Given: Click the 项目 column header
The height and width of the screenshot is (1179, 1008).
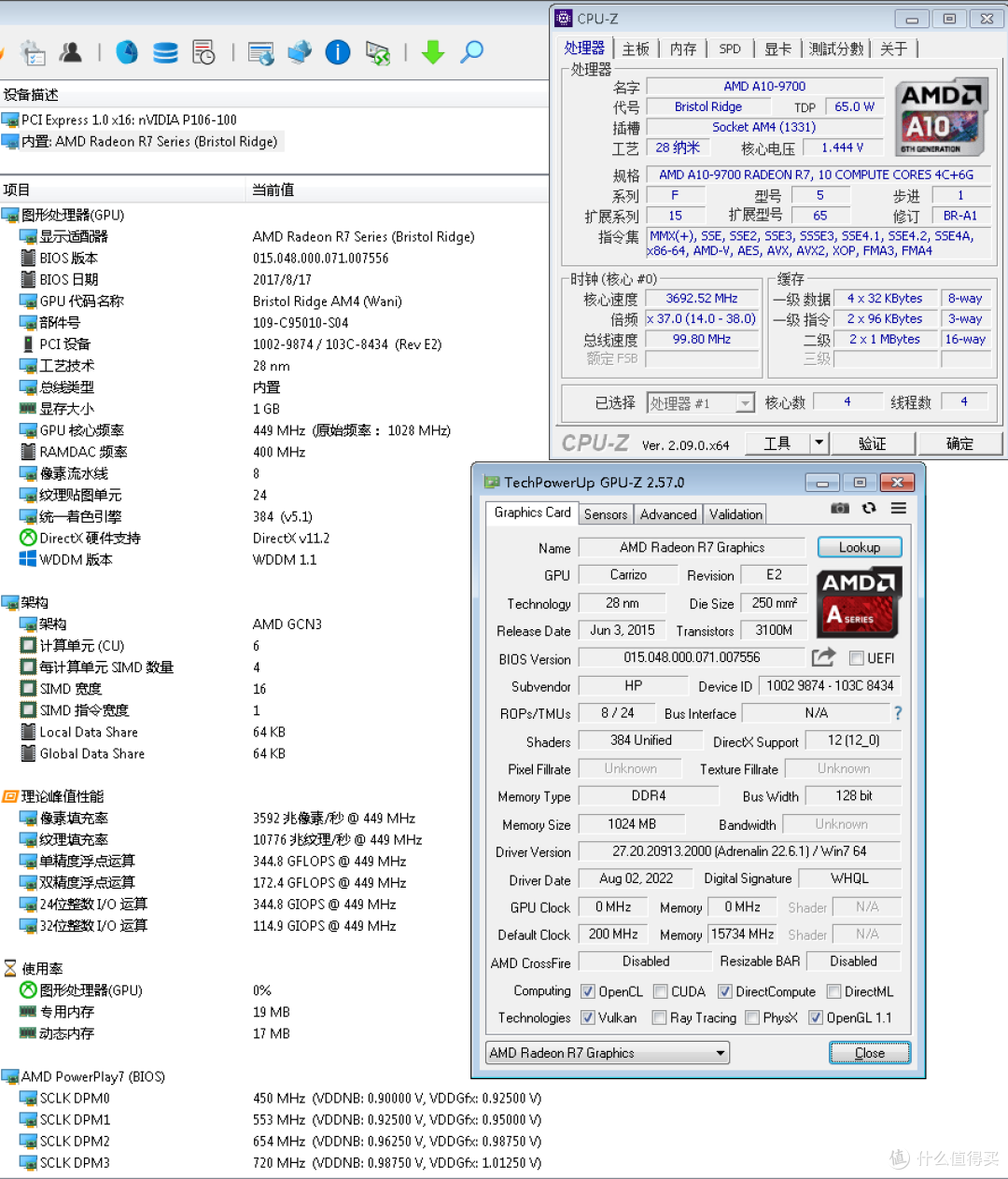Looking at the screenshot, I should [x=122, y=189].
